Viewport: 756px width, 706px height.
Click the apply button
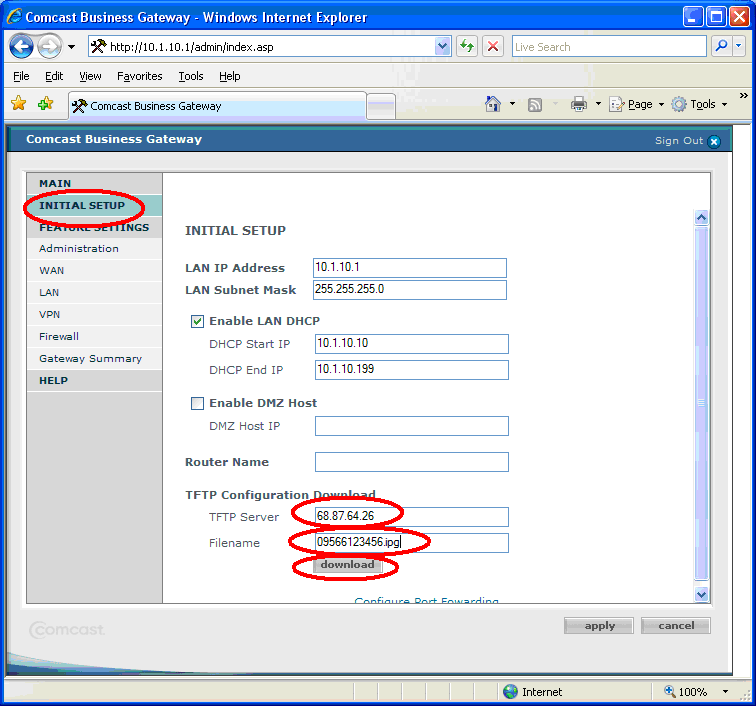(x=599, y=625)
